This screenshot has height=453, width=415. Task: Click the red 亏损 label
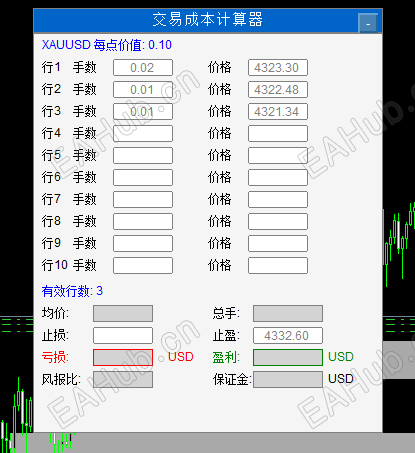(55, 357)
